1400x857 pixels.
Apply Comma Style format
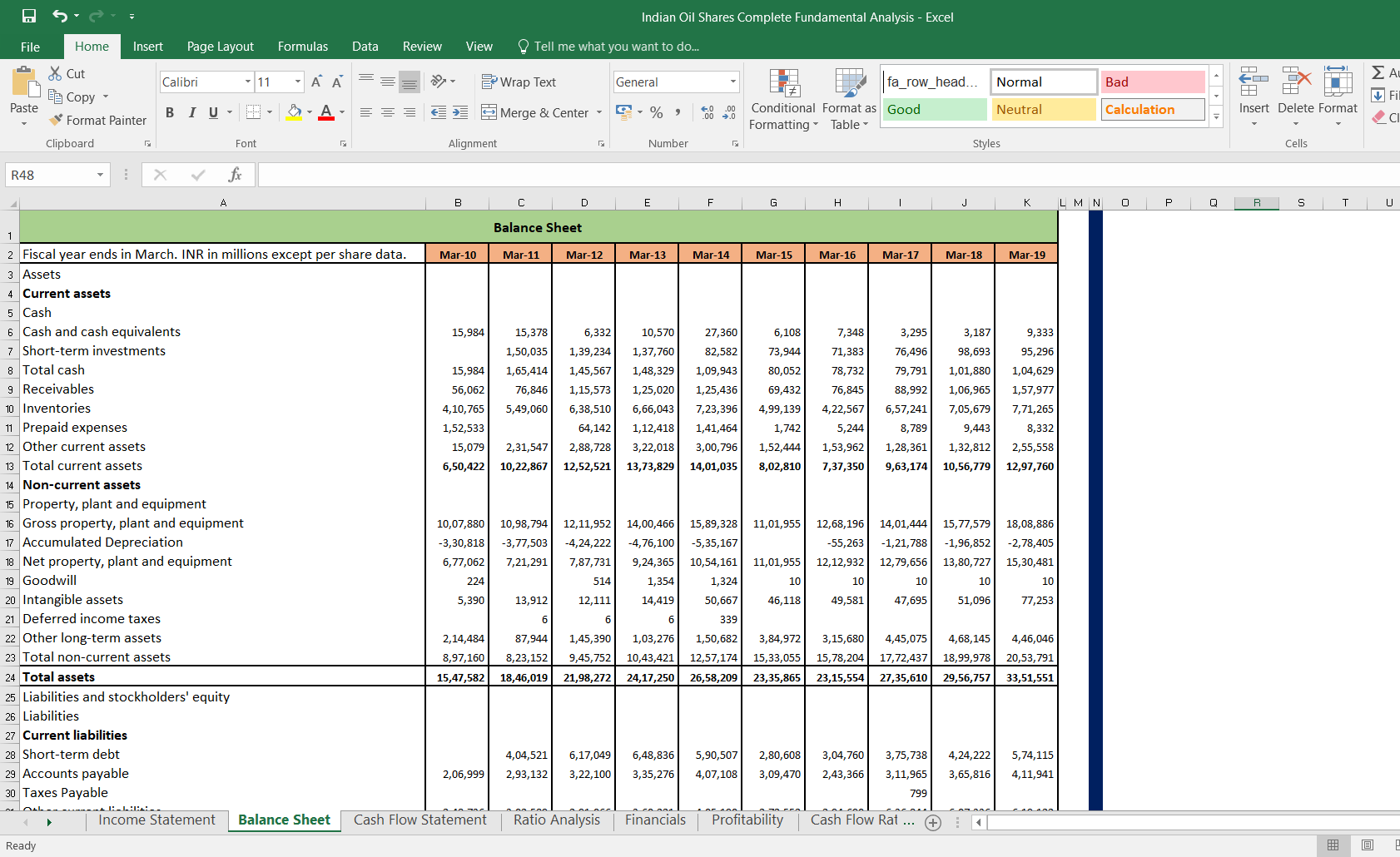tap(678, 112)
